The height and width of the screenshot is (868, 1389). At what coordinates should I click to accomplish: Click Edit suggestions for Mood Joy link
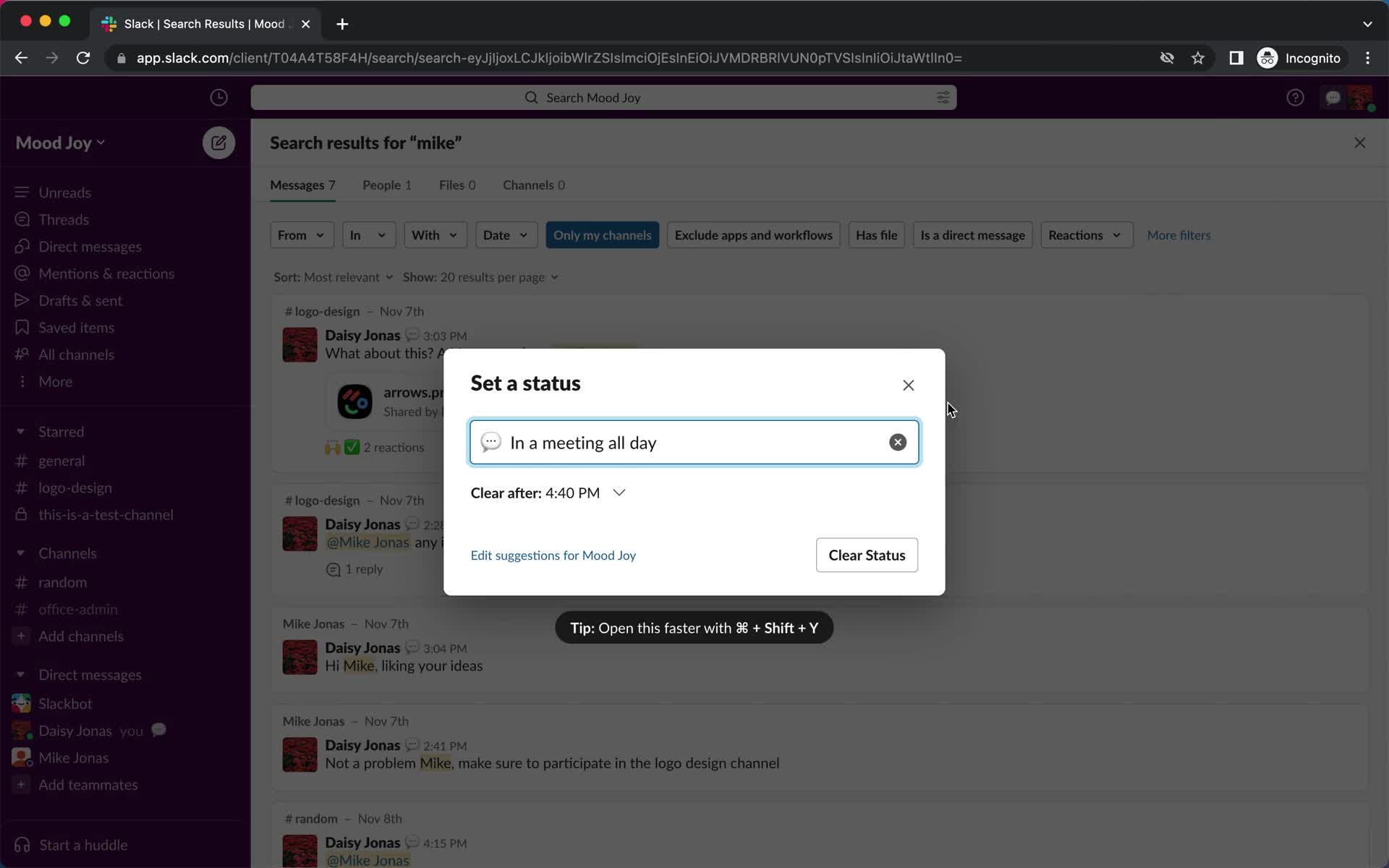pos(553,555)
